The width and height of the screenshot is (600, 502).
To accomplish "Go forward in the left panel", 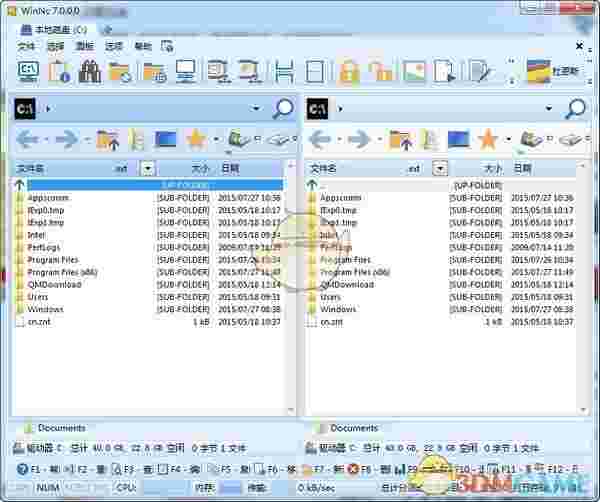I will (67, 139).
